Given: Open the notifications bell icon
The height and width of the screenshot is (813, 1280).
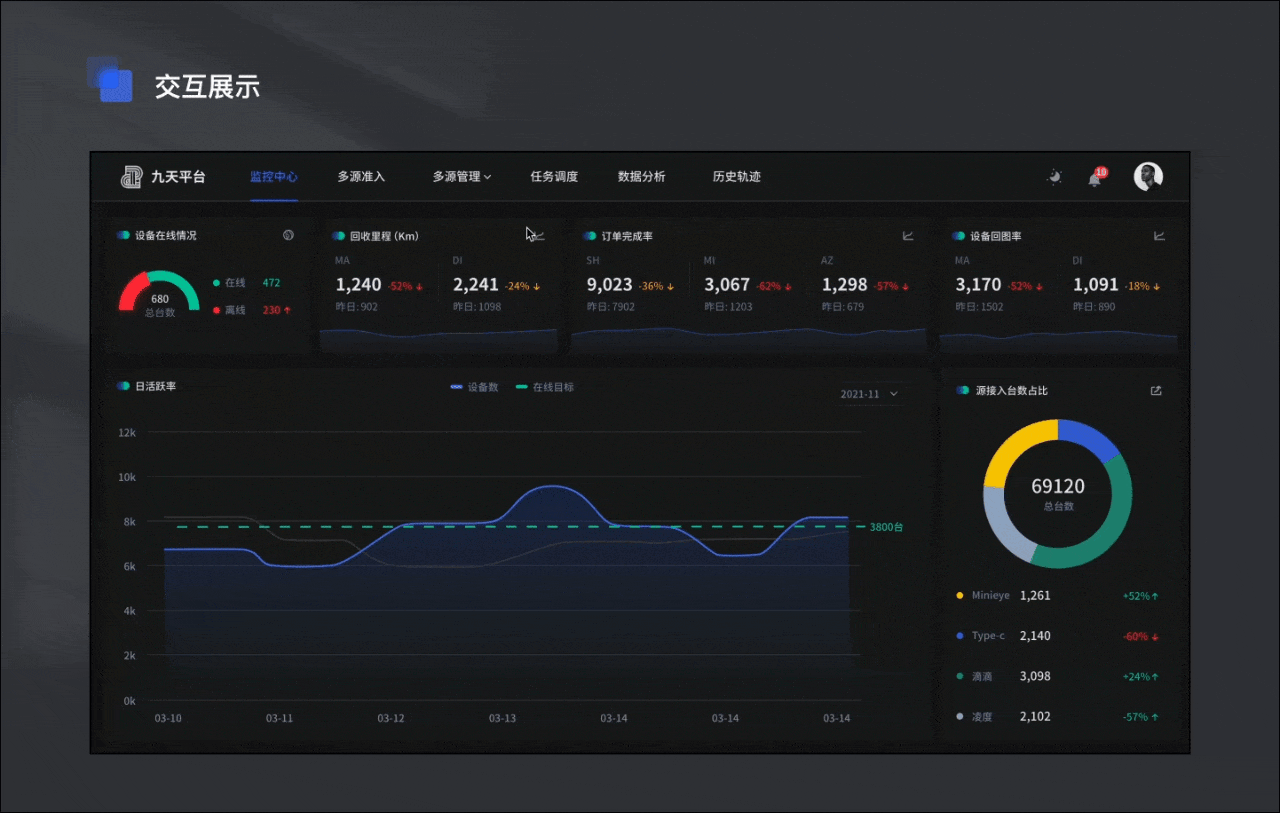Looking at the screenshot, I should point(1095,179).
